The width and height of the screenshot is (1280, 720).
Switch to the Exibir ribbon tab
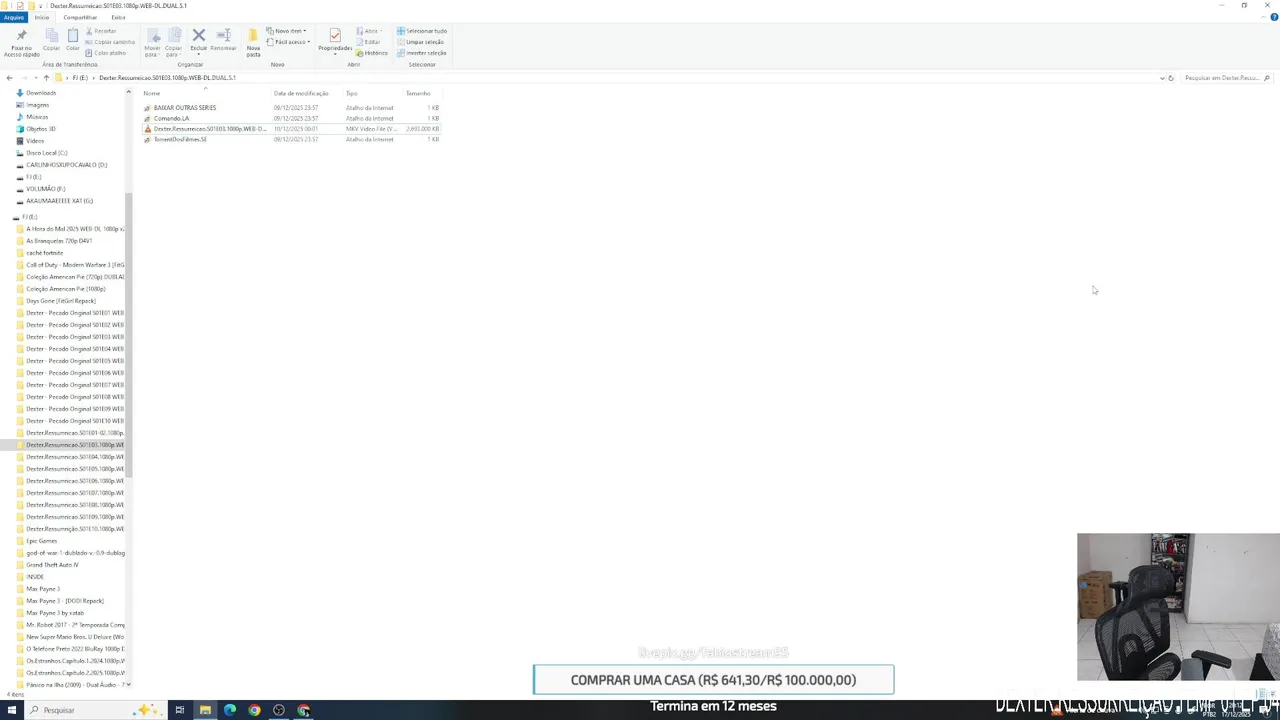click(x=118, y=17)
